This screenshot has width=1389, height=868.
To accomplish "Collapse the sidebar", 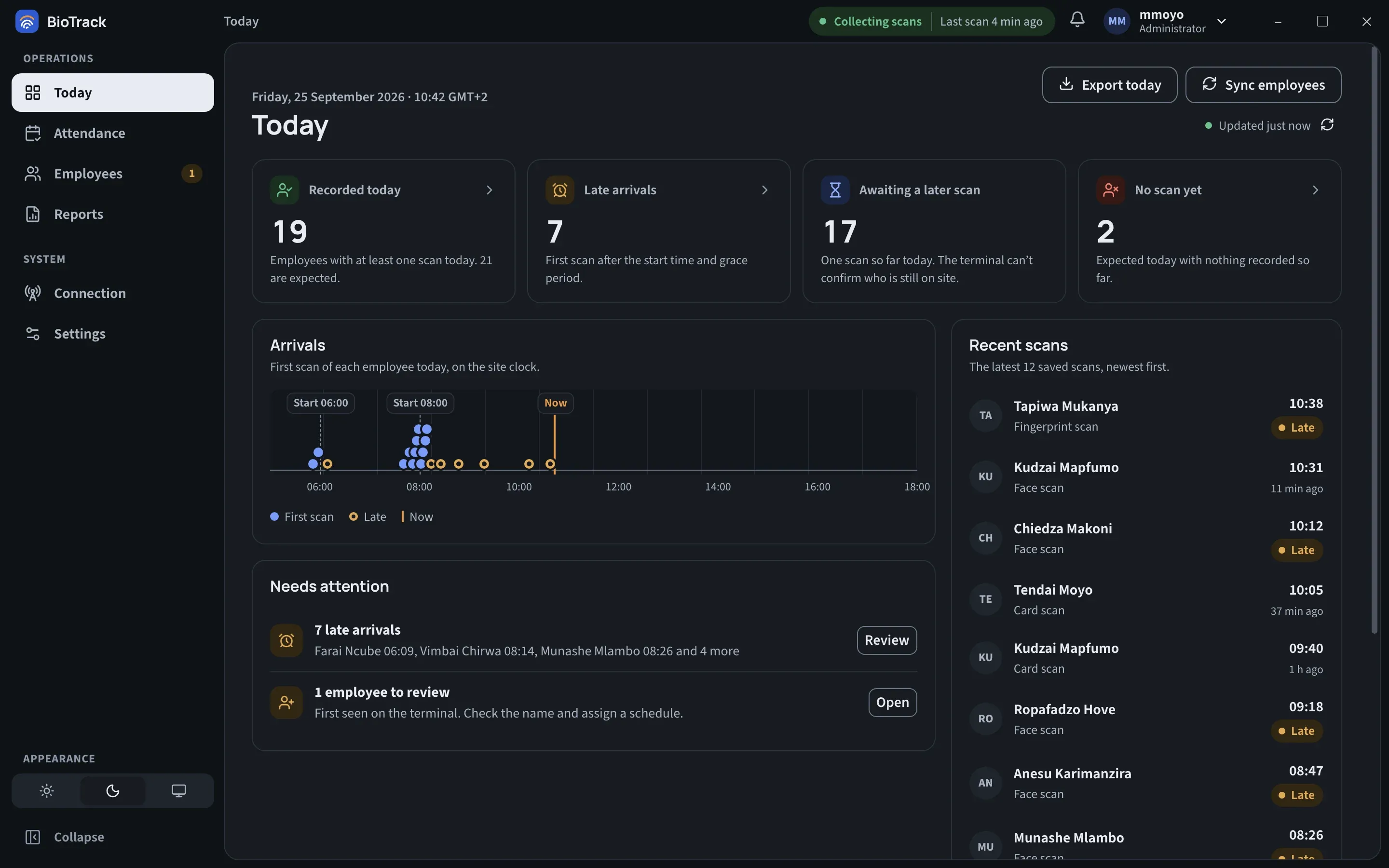I will [112, 837].
